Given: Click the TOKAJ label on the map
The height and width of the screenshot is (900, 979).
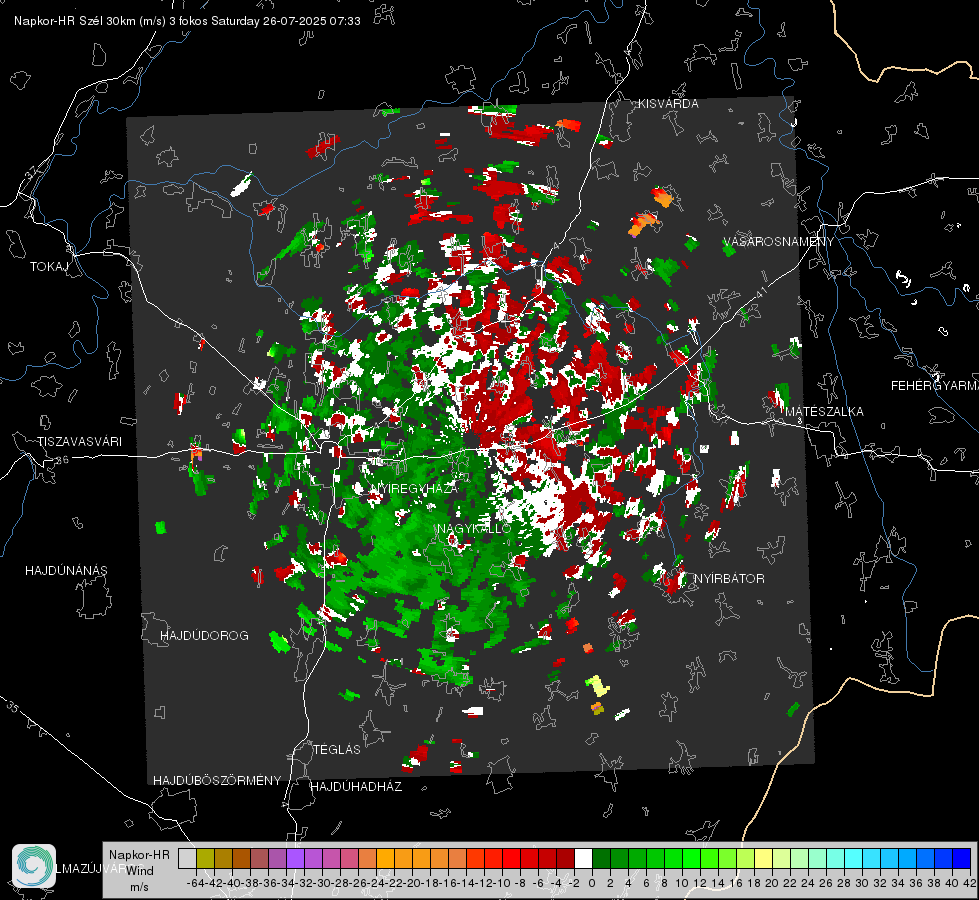Looking at the screenshot, I should pos(49,267).
